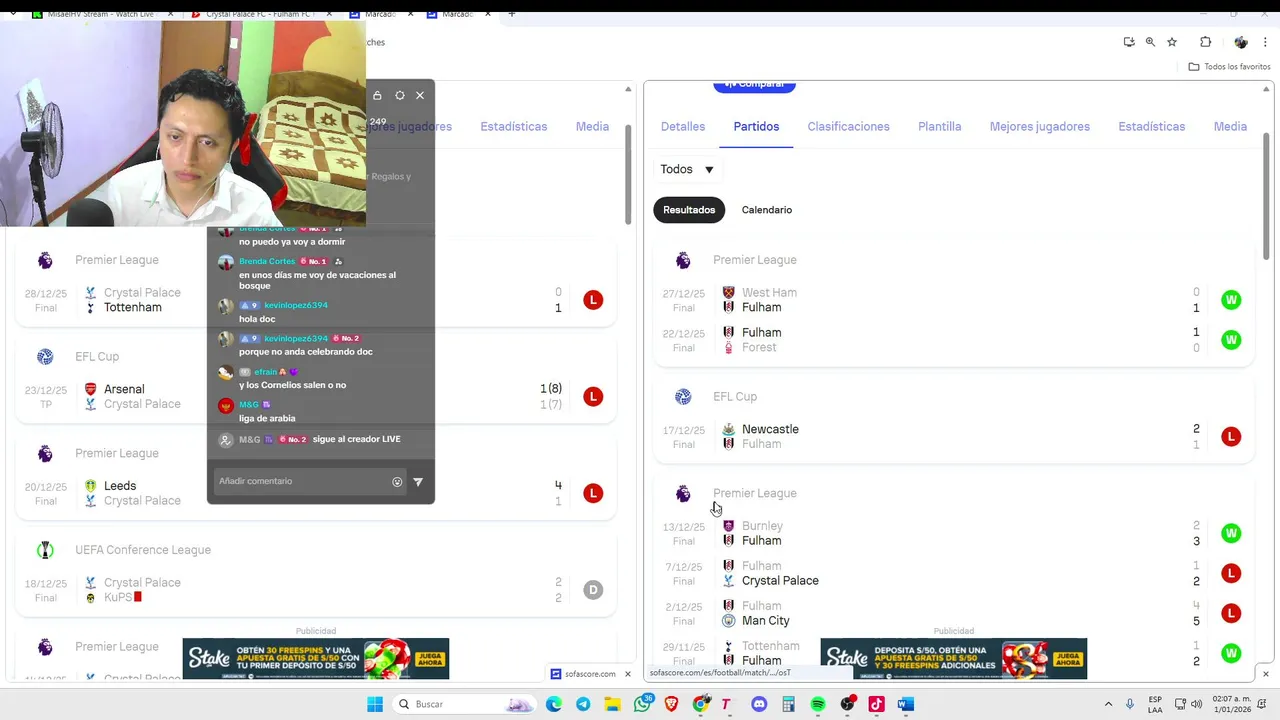Show hidden system tray icons
Image resolution: width=1280 pixels, height=720 pixels.
coord(1108,704)
